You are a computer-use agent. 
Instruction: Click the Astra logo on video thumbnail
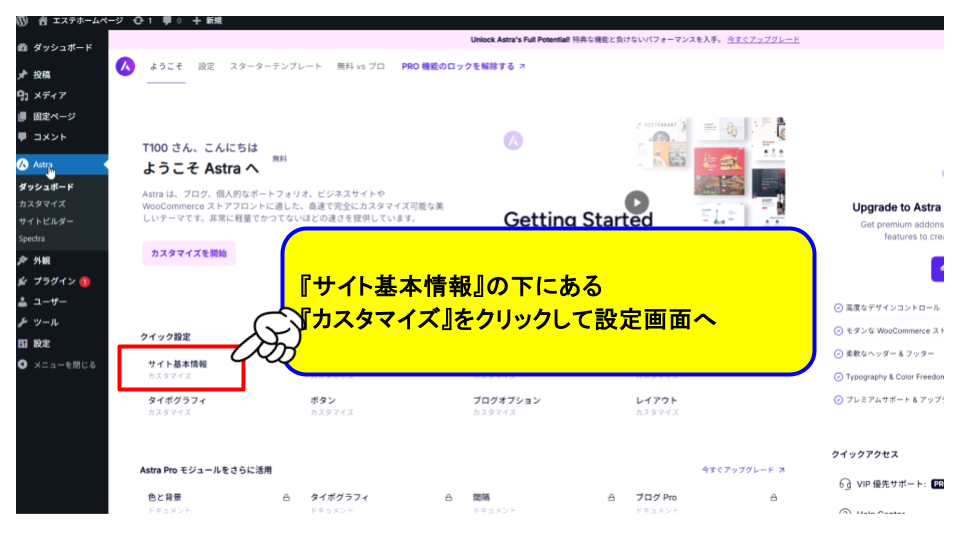click(x=513, y=141)
